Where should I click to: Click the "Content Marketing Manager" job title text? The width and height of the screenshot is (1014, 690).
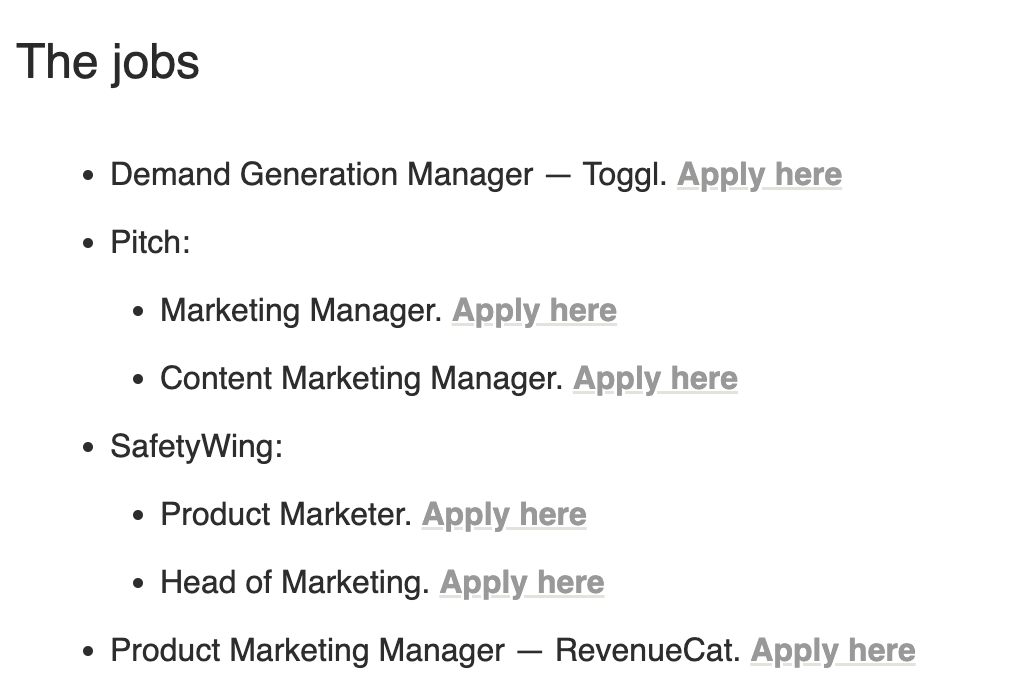click(360, 379)
